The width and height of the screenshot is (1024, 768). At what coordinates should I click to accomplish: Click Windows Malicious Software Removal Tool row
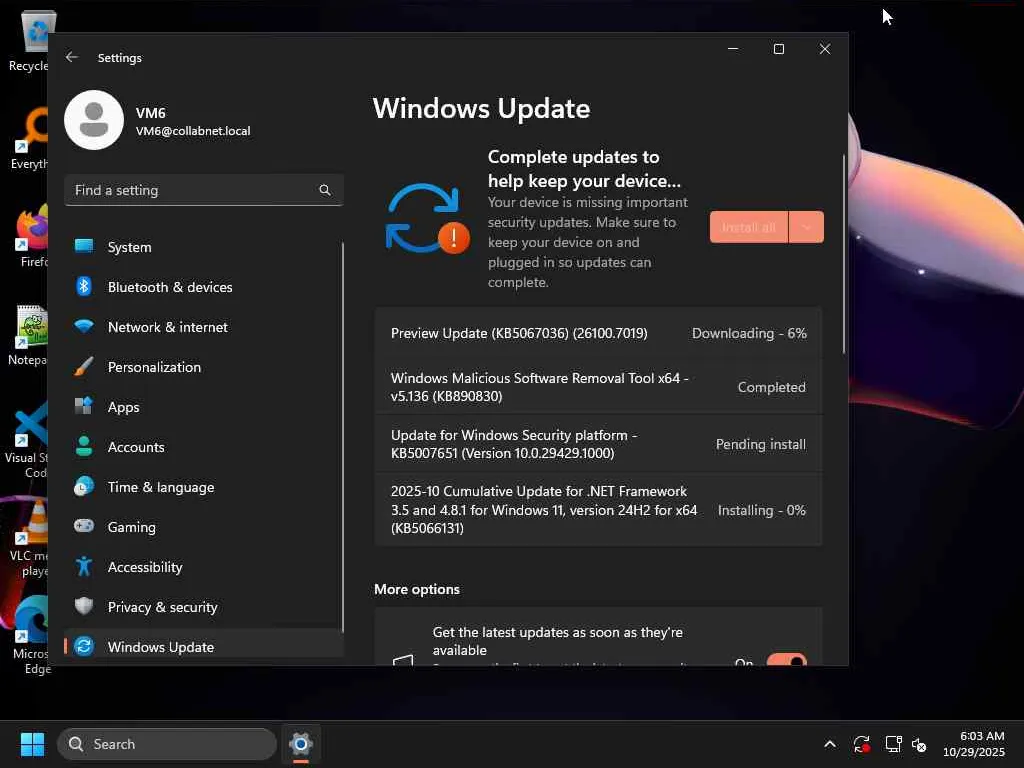click(598, 387)
